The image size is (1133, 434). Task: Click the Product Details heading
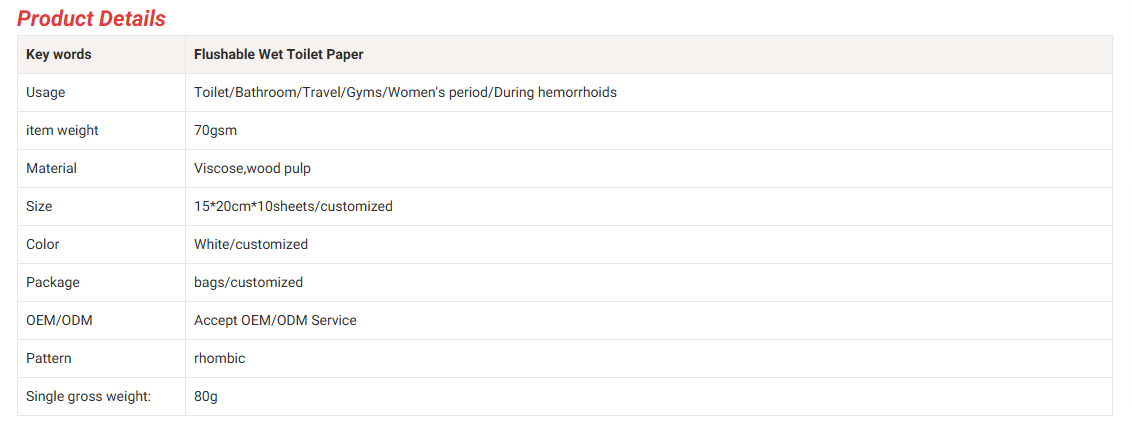91,18
